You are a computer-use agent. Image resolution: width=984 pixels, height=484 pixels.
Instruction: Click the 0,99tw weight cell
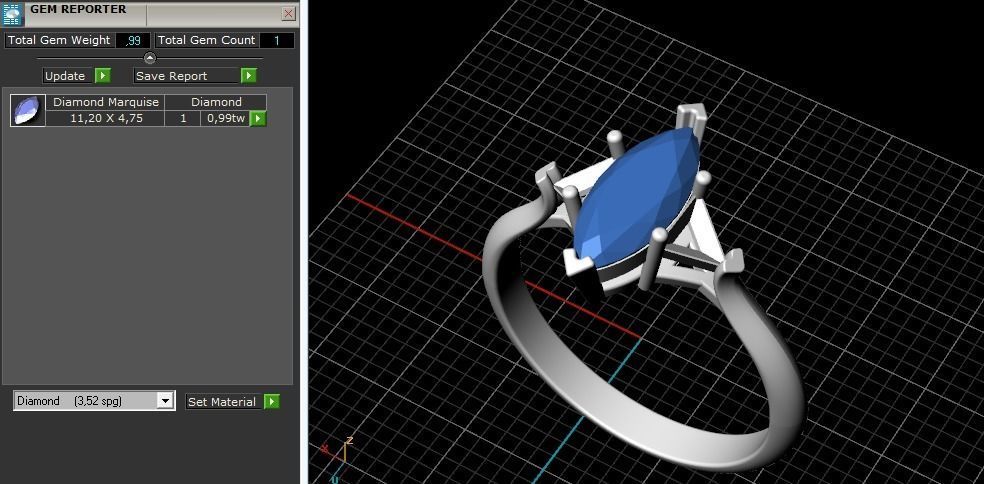[225, 119]
